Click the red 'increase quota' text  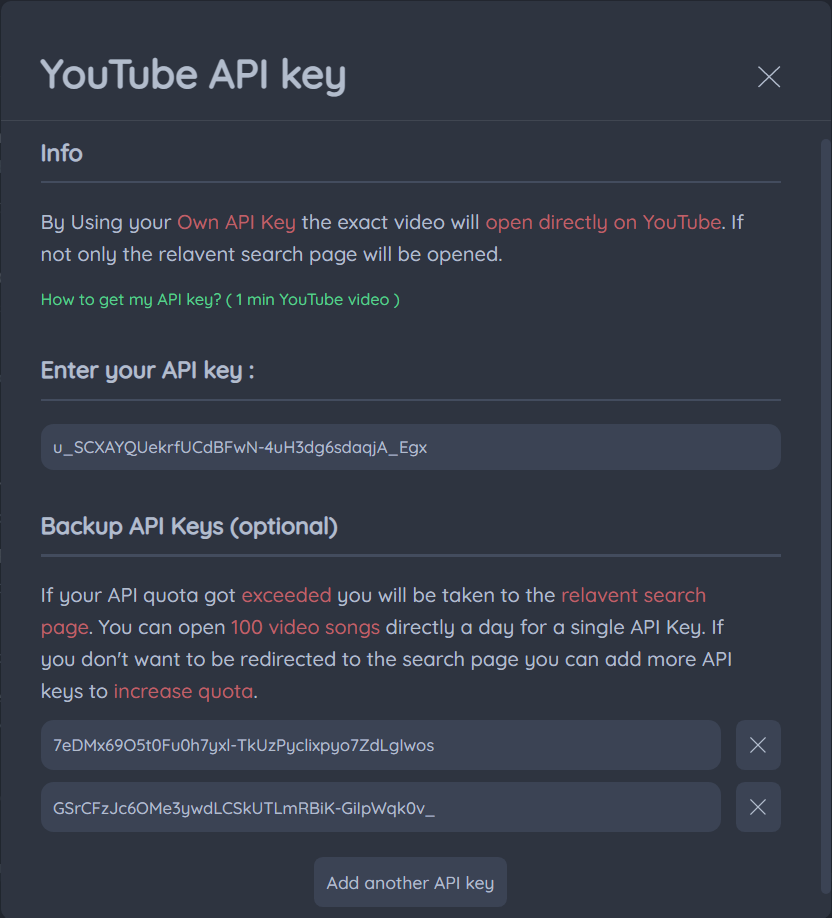pyautogui.click(x=183, y=691)
